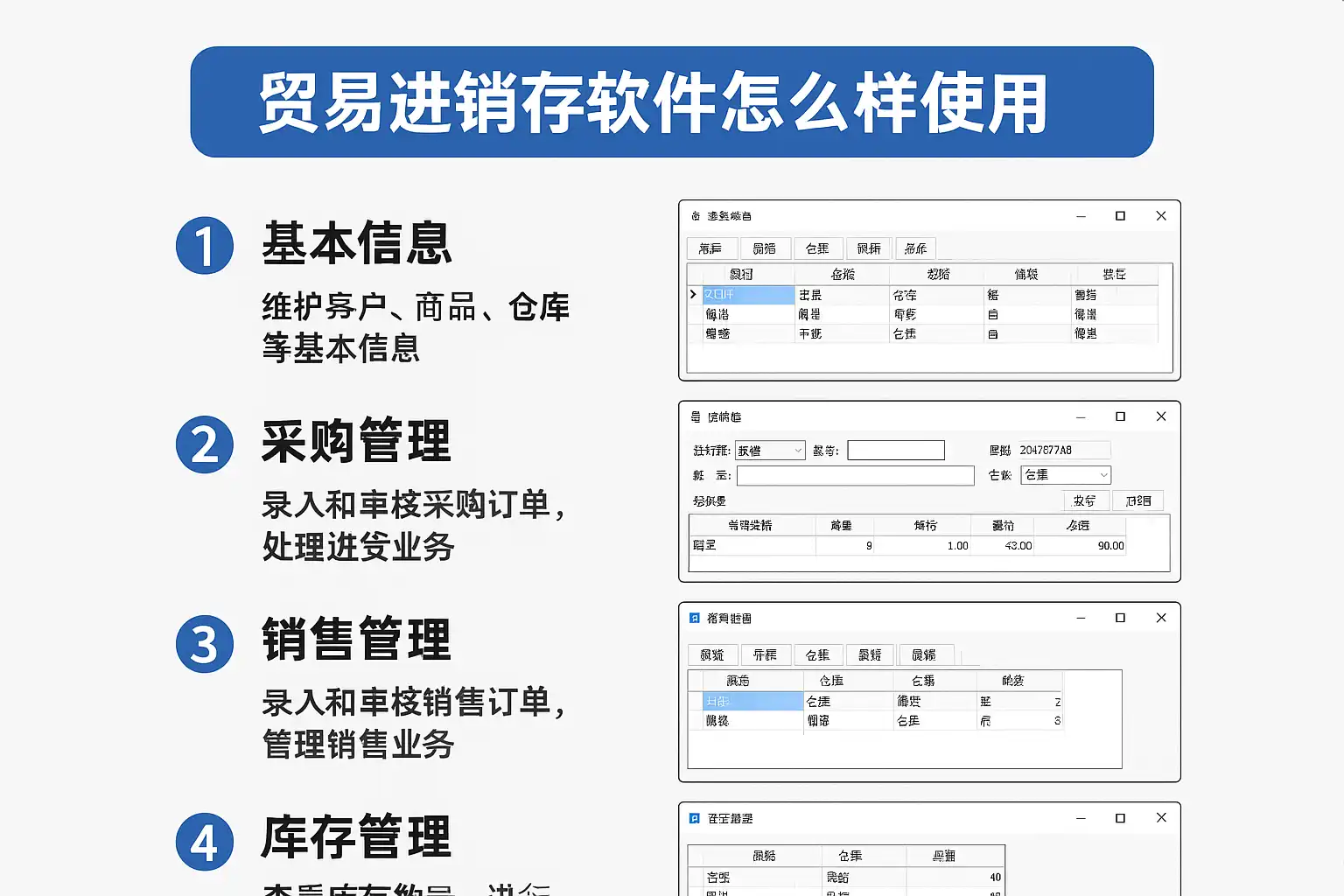Close the window beside 基本信息
1344x896 pixels.
1161,216
